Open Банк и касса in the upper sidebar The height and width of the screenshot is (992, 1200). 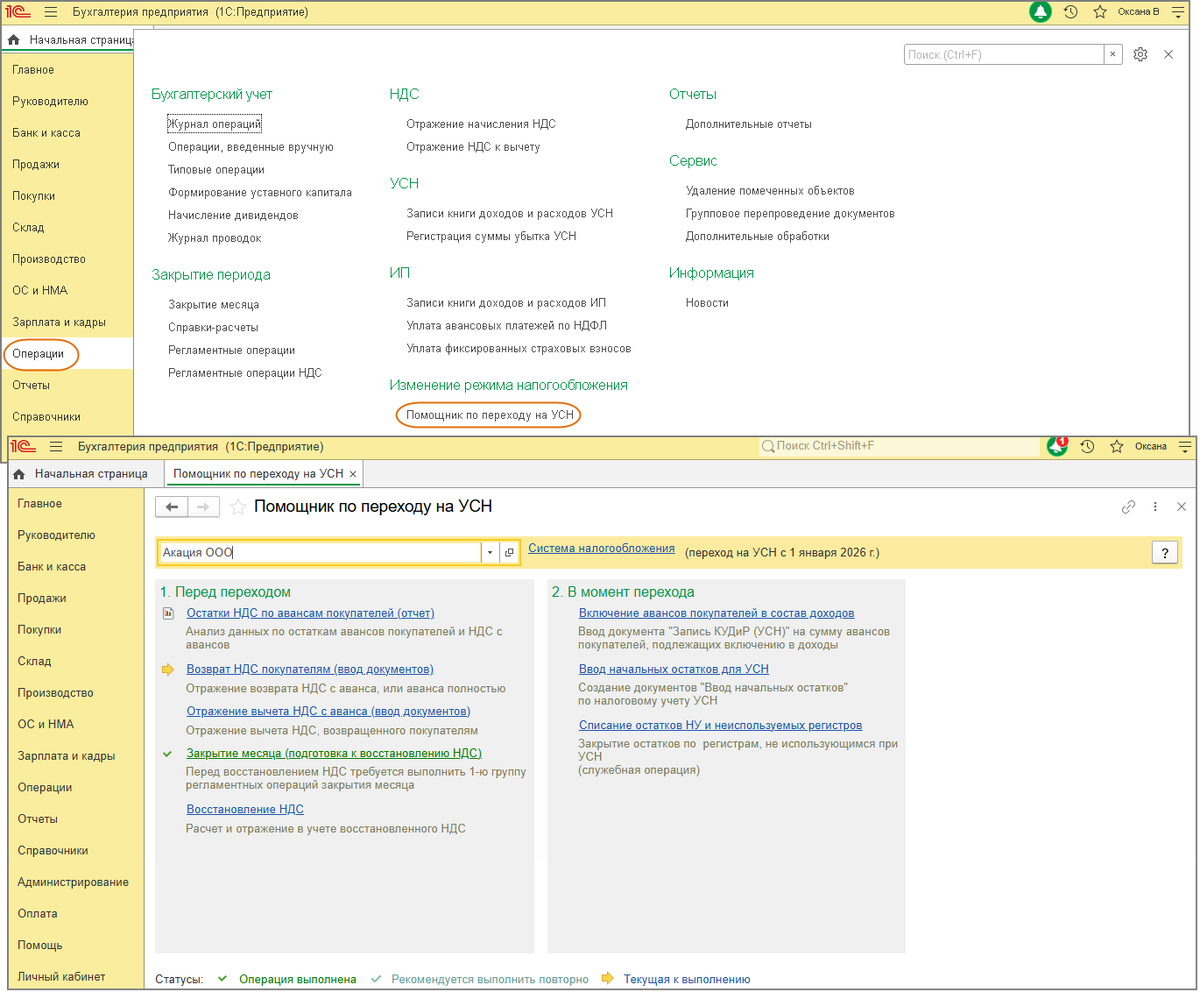tap(47, 133)
